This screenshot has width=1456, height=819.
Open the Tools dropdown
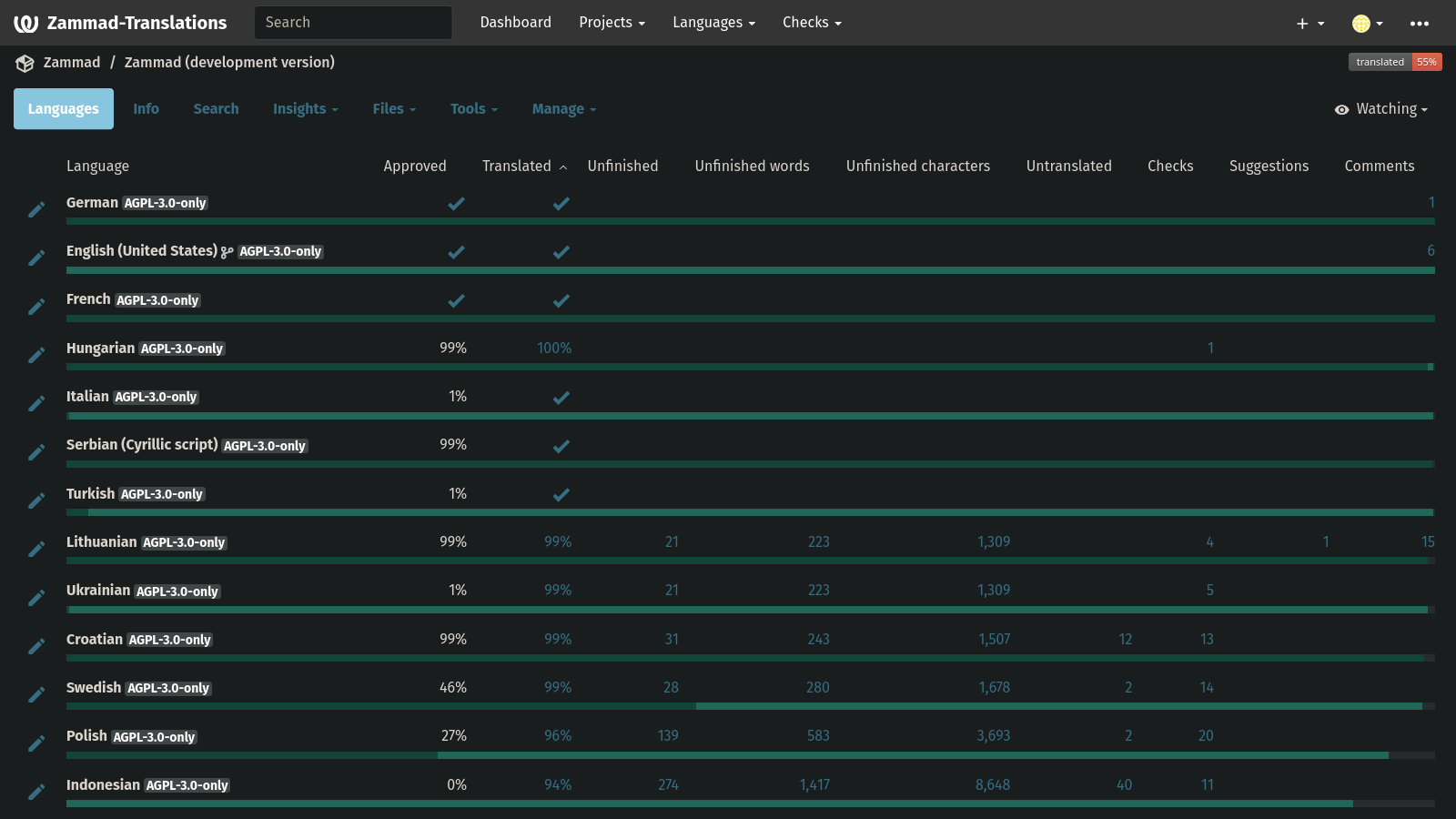point(474,108)
